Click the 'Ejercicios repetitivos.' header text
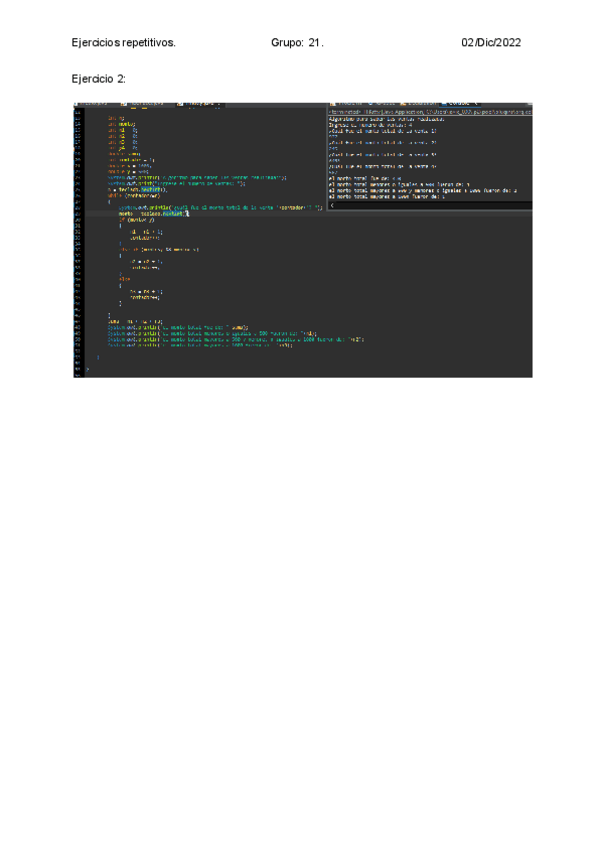 coord(124,43)
